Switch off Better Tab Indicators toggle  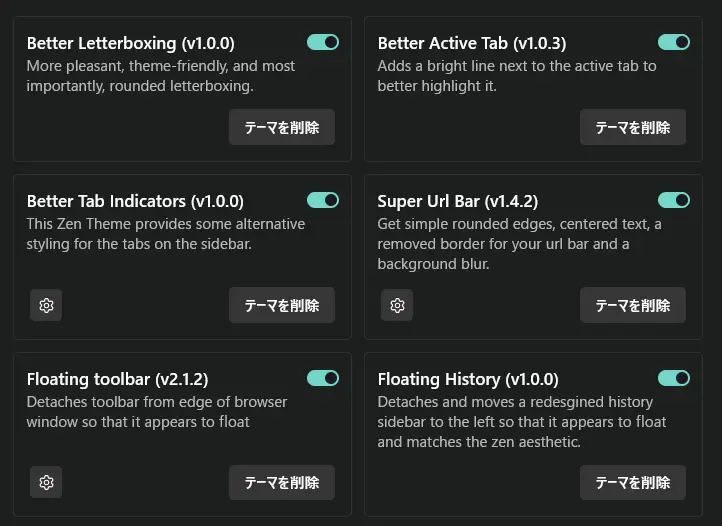click(323, 200)
